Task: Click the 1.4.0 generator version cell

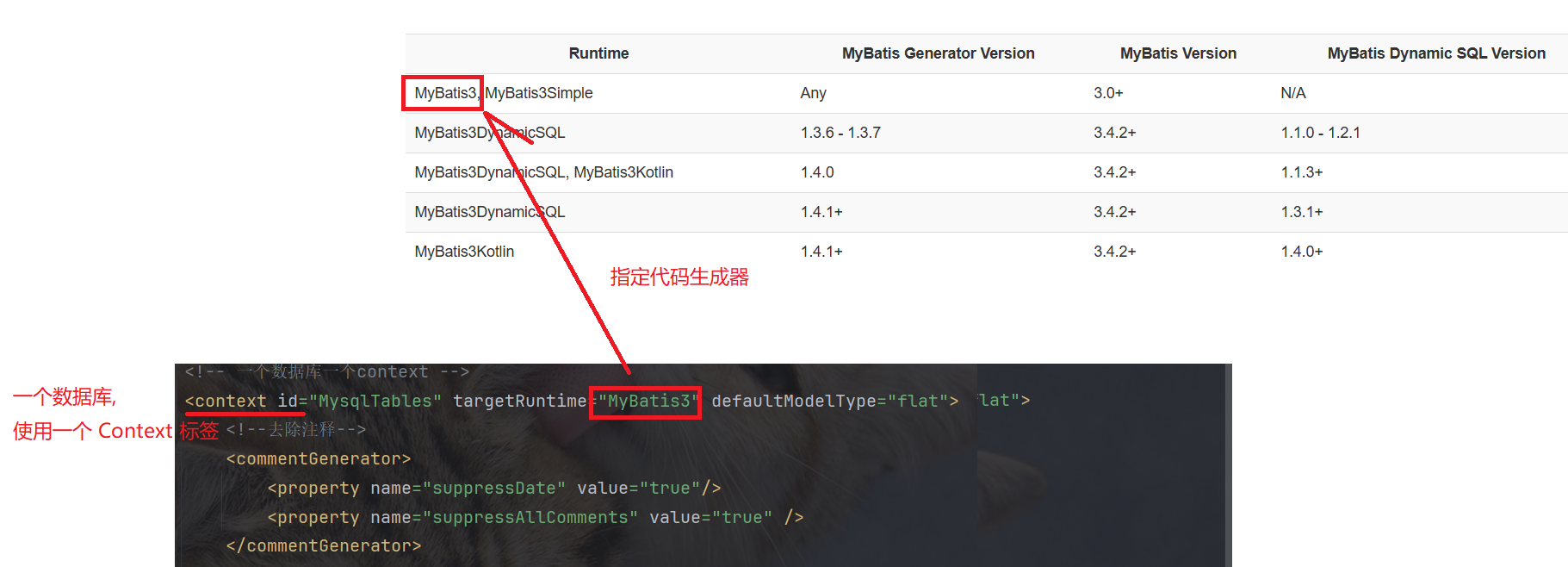Action: point(817,172)
